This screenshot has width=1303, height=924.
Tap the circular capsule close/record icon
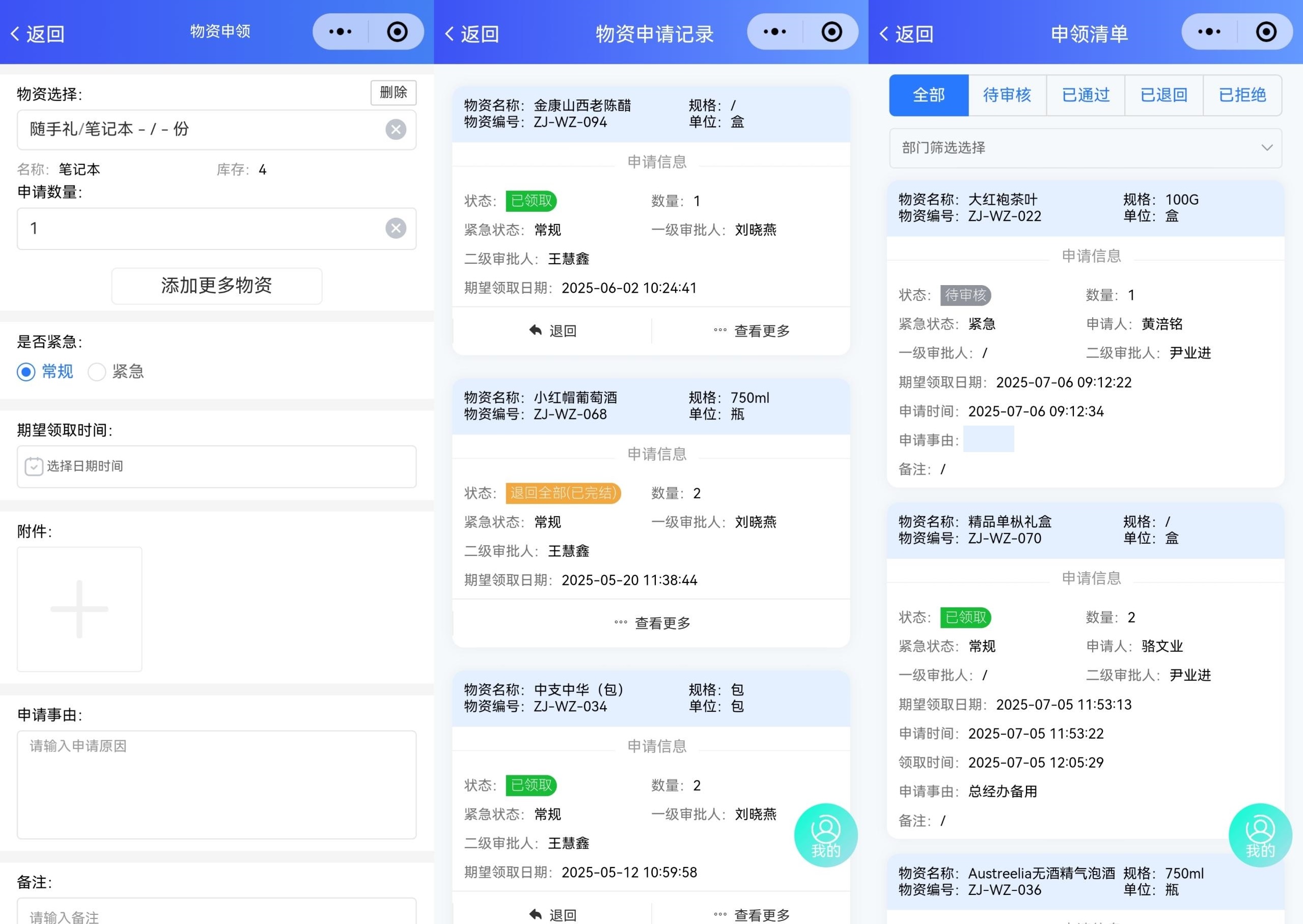click(397, 32)
